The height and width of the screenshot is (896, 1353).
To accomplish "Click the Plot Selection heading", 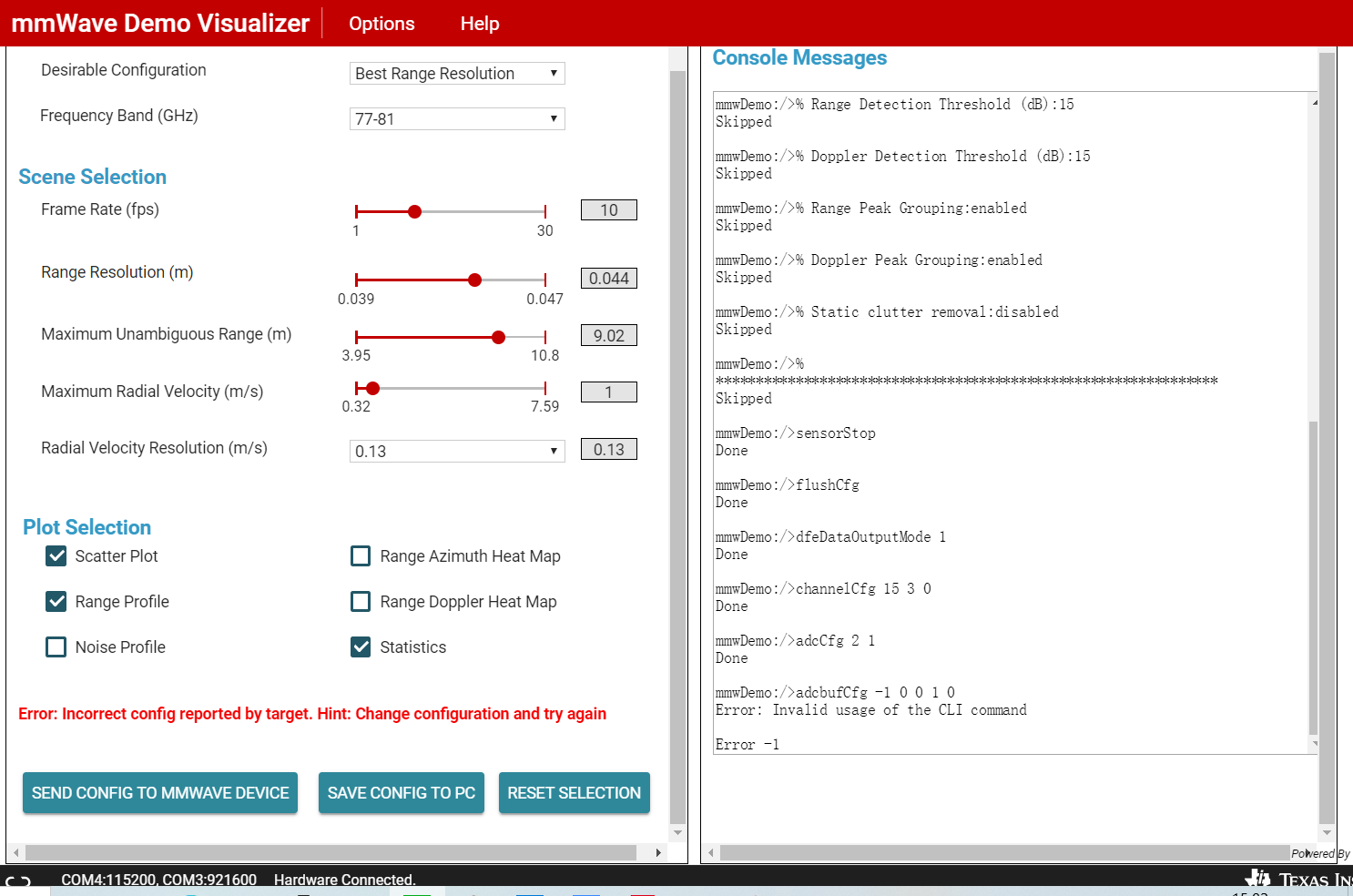I will coord(87,527).
